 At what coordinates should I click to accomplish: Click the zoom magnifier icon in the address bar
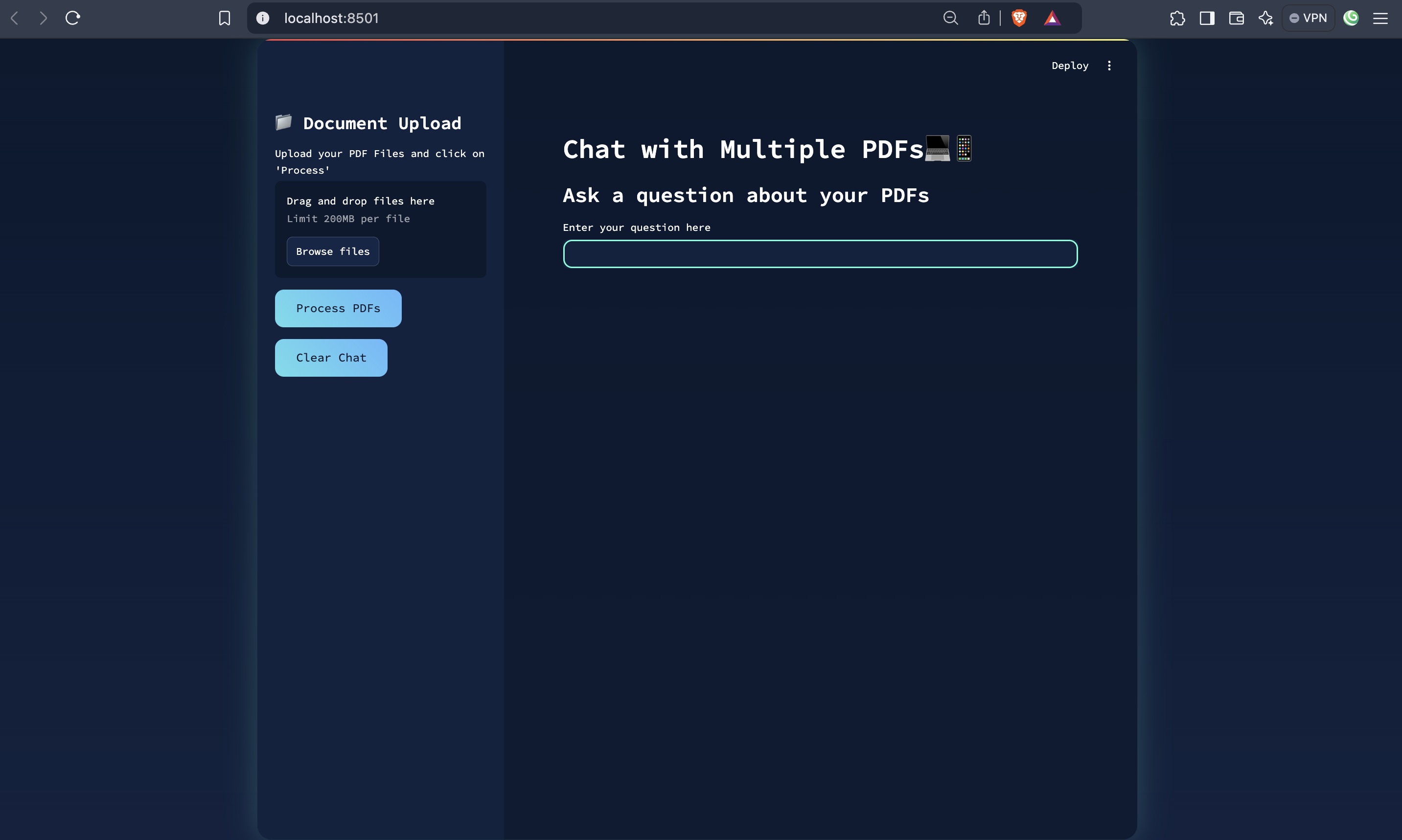pyautogui.click(x=950, y=18)
